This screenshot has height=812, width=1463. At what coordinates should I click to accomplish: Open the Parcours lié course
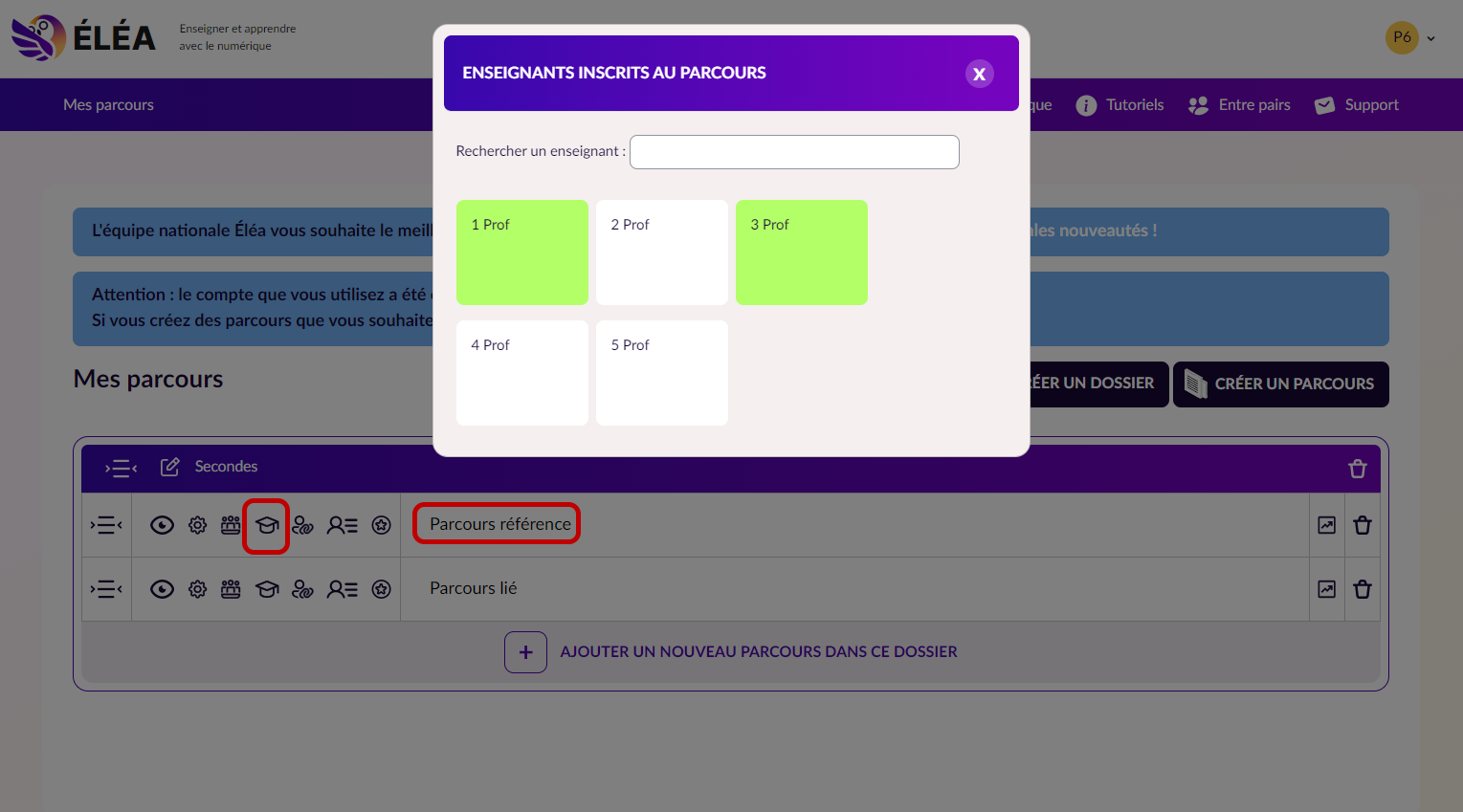tap(473, 588)
